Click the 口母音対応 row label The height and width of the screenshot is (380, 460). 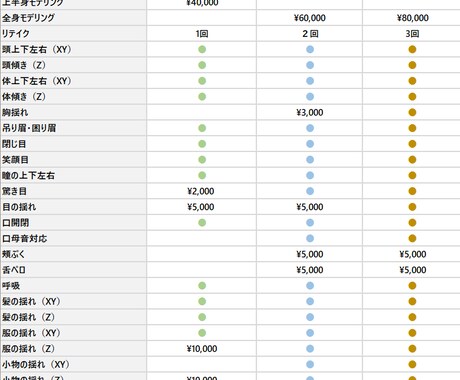click(25, 238)
